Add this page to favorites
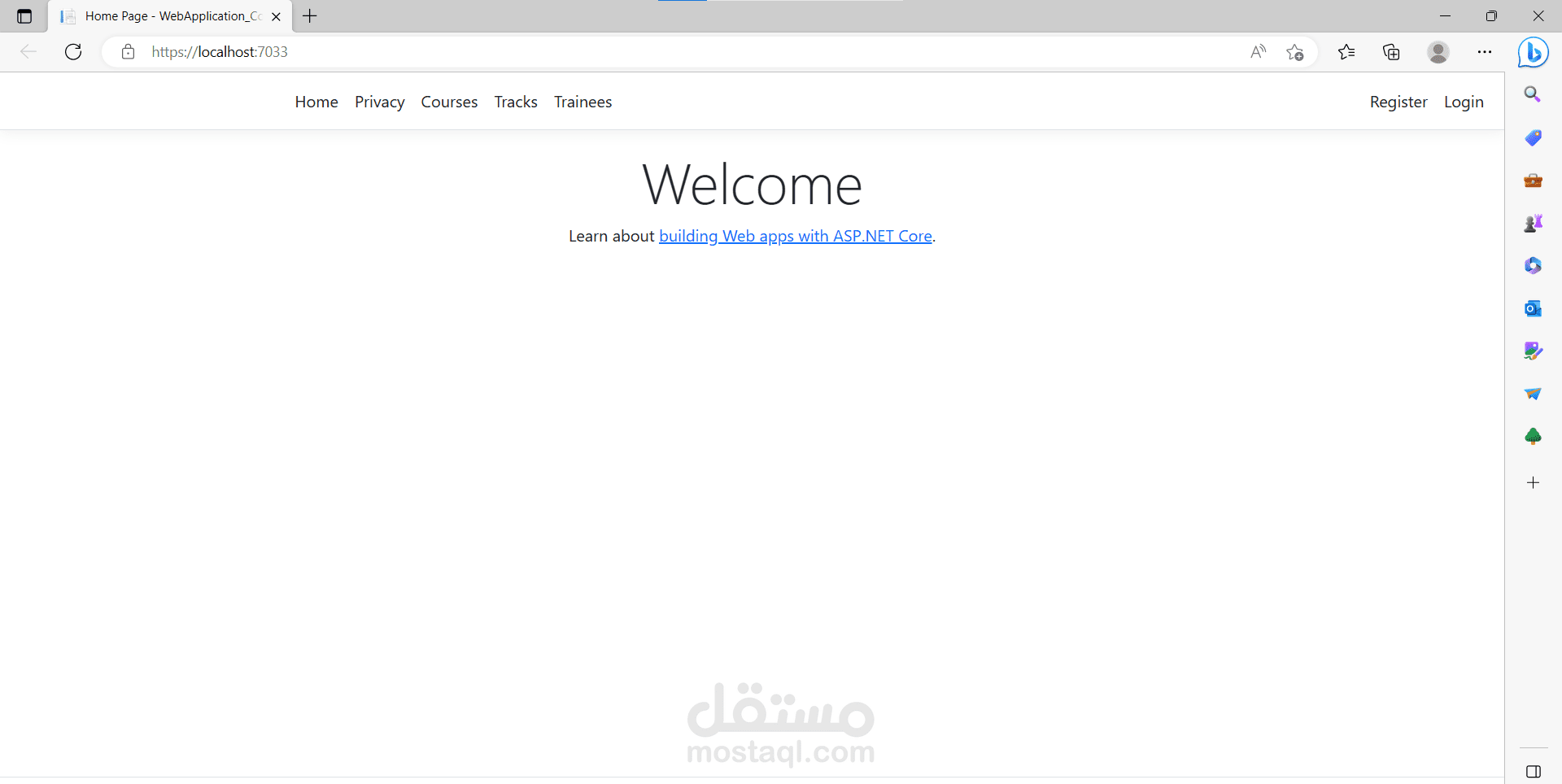Viewport: 1562px width, 784px height. (x=1295, y=52)
